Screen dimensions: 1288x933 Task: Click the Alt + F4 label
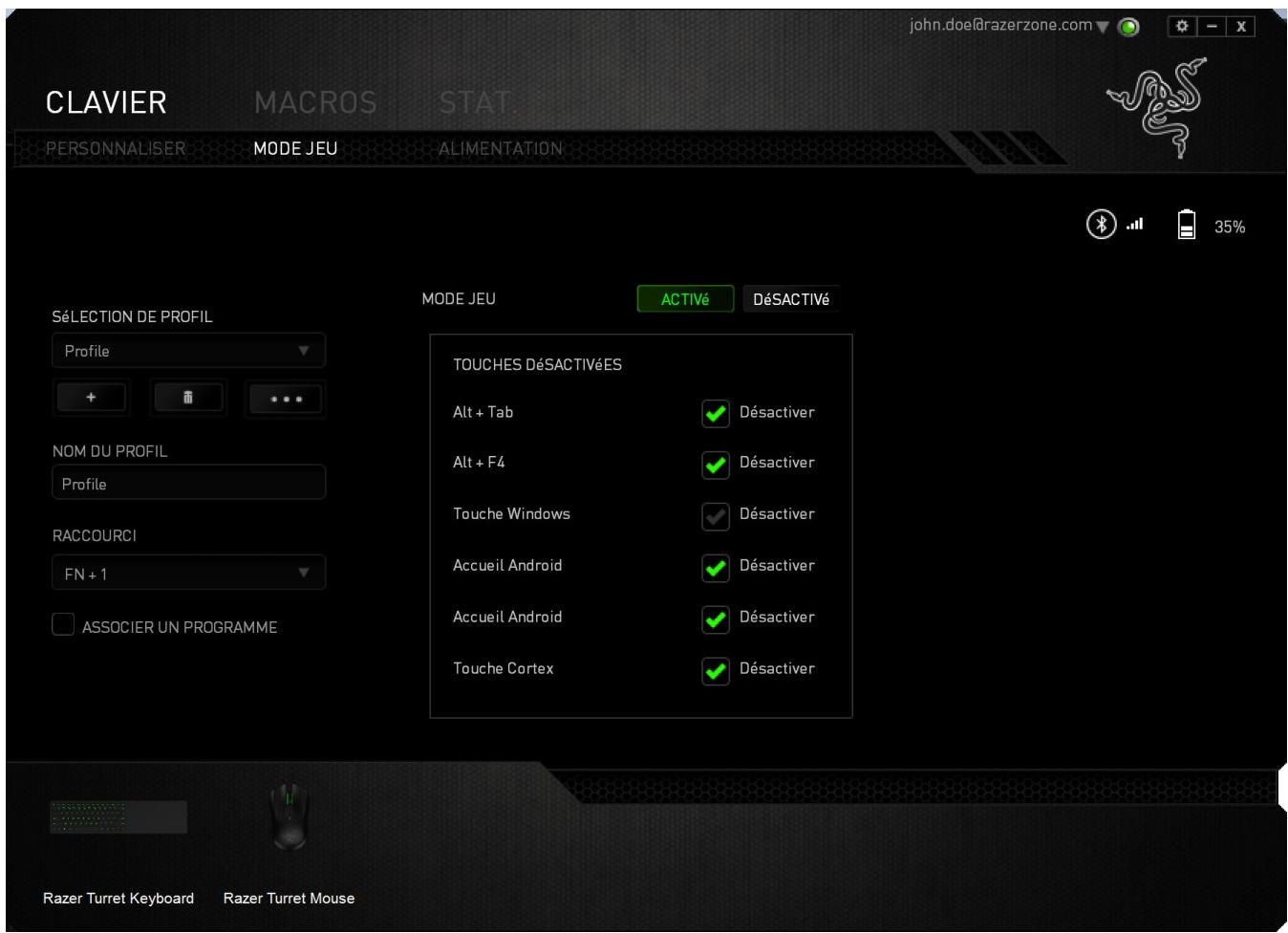click(480, 462)
